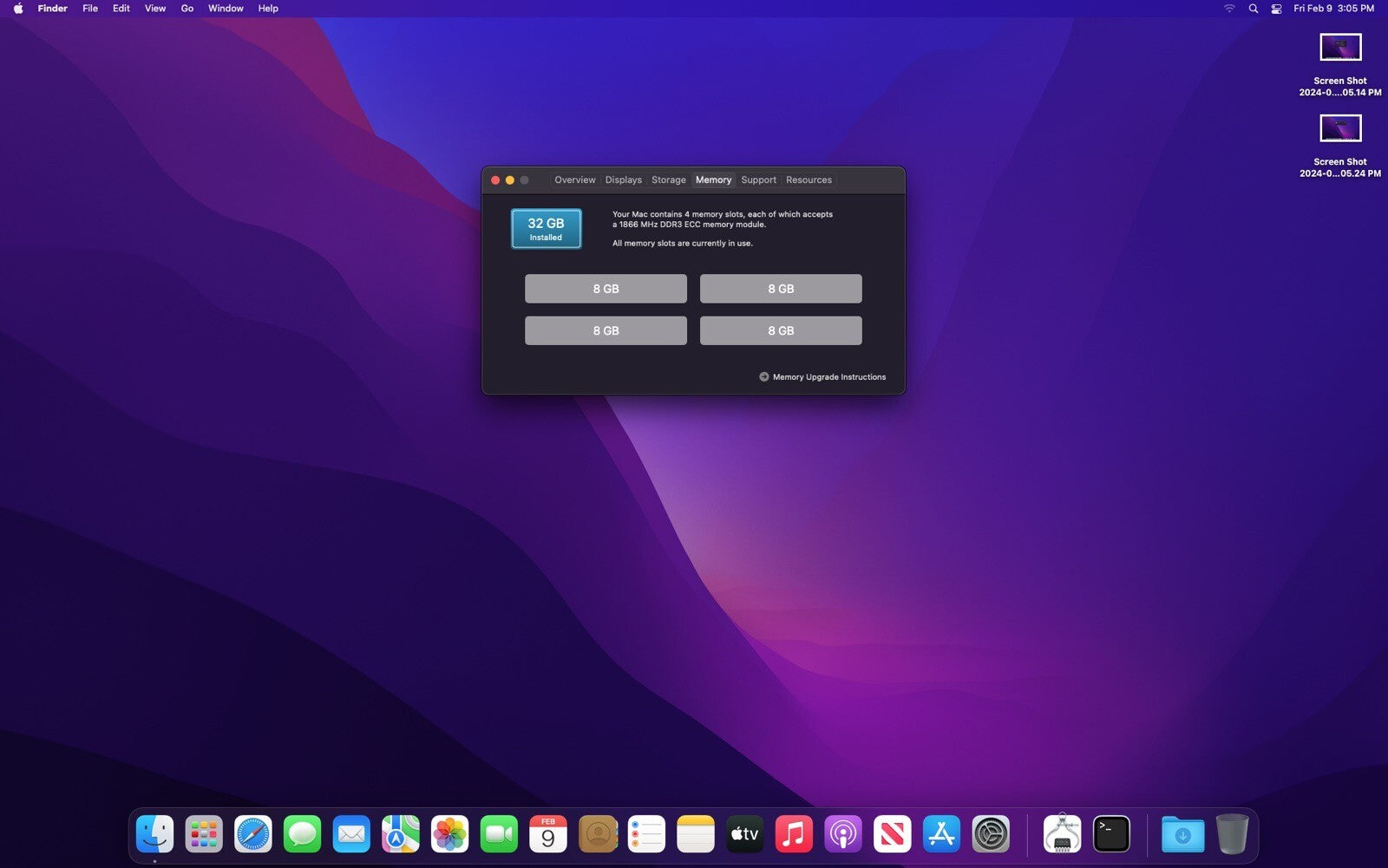This screenshot has width=1388, height=868.
Task: Click "All memory slots are currently in use." text
Action: click(683, 244)
